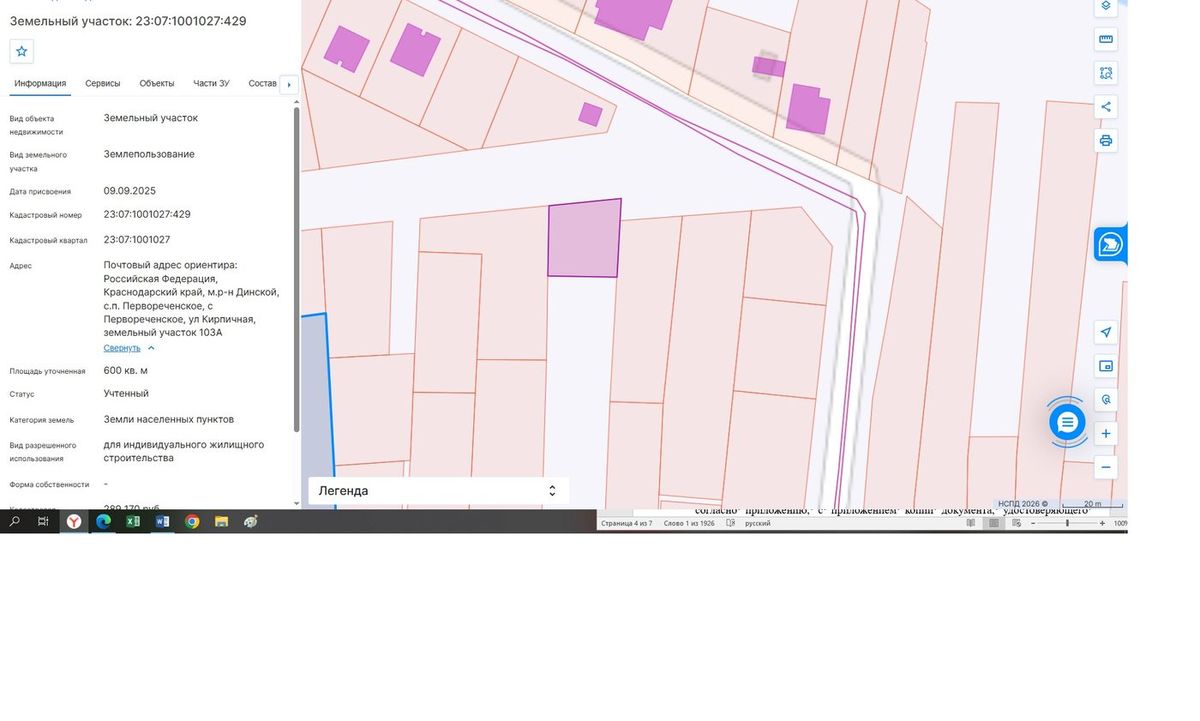Click the Землепользование value
This screenshot has width=1200, height=721.
click(x=149, y=154)
